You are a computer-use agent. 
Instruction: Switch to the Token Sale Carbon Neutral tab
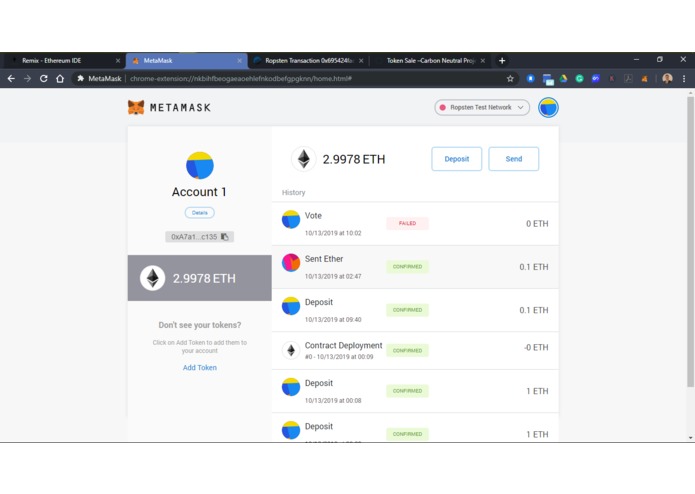[x=430, y=61]
